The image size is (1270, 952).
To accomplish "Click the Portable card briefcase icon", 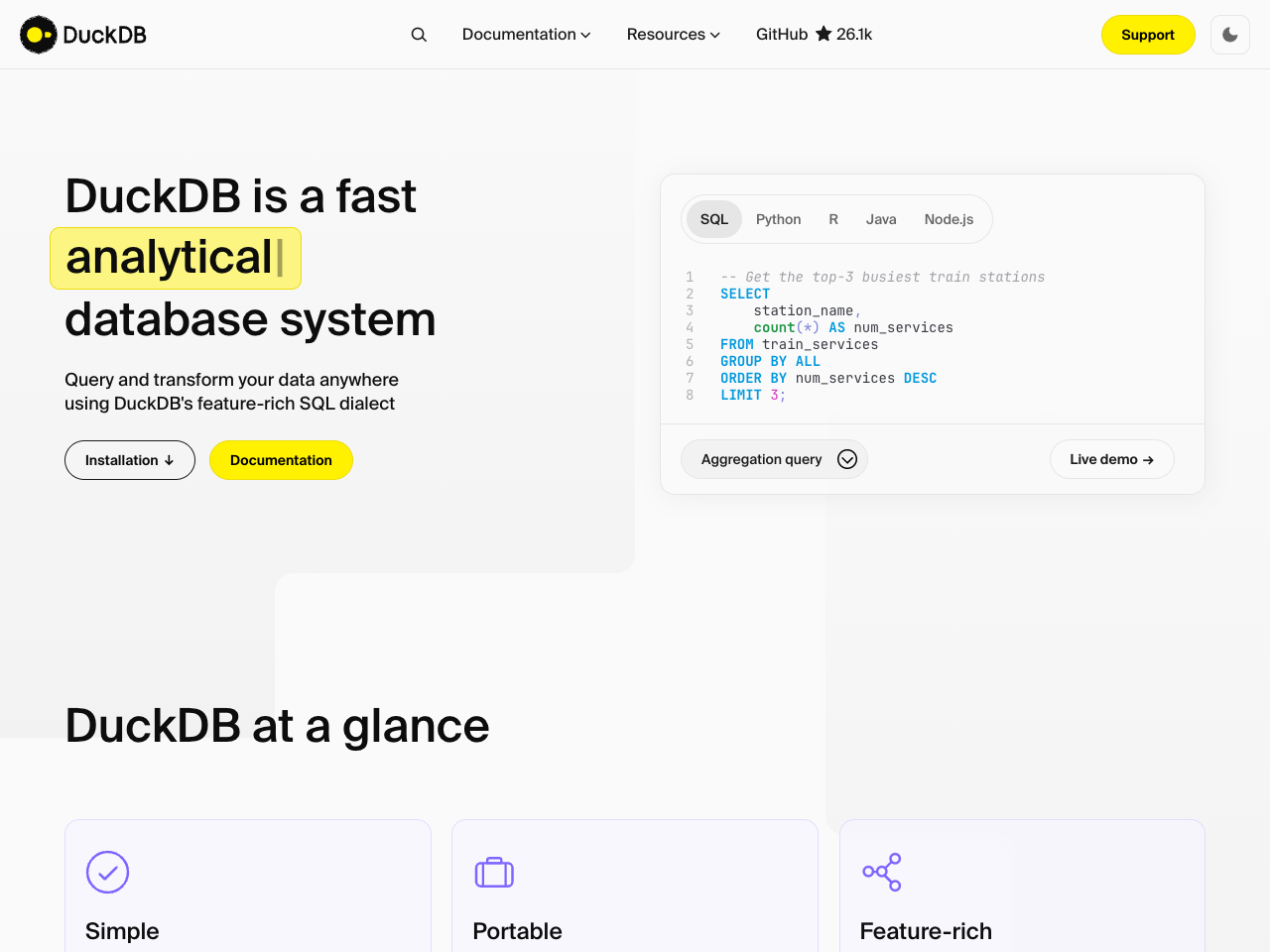I will (x=494, y=873).
